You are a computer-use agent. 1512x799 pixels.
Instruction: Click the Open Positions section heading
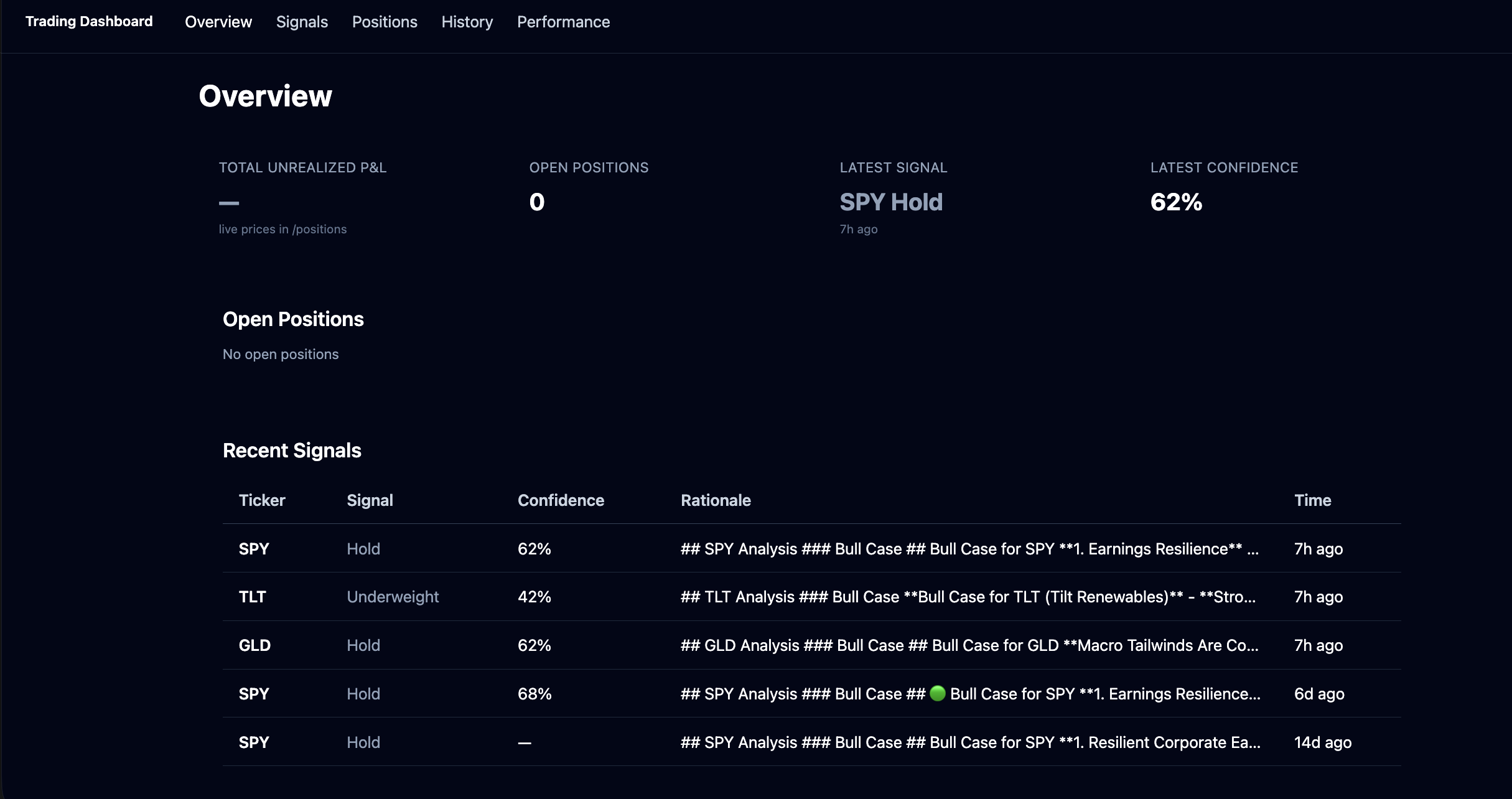pyautogui.click(x=293, y=319)
